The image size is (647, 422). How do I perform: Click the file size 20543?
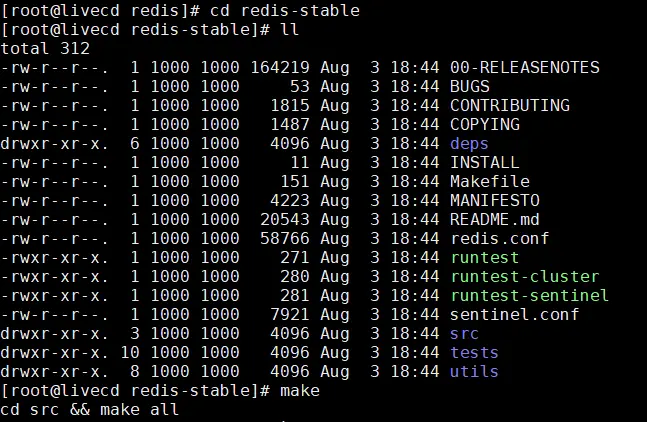pyautogui.click(x=285, y=219)
